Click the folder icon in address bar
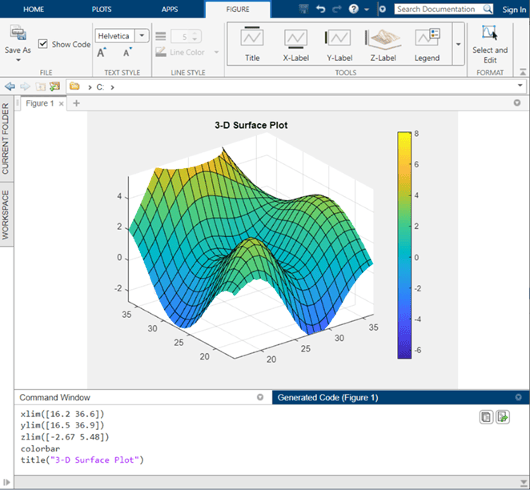The width and height of the screenshot is (530, 490). coord(74,87)
